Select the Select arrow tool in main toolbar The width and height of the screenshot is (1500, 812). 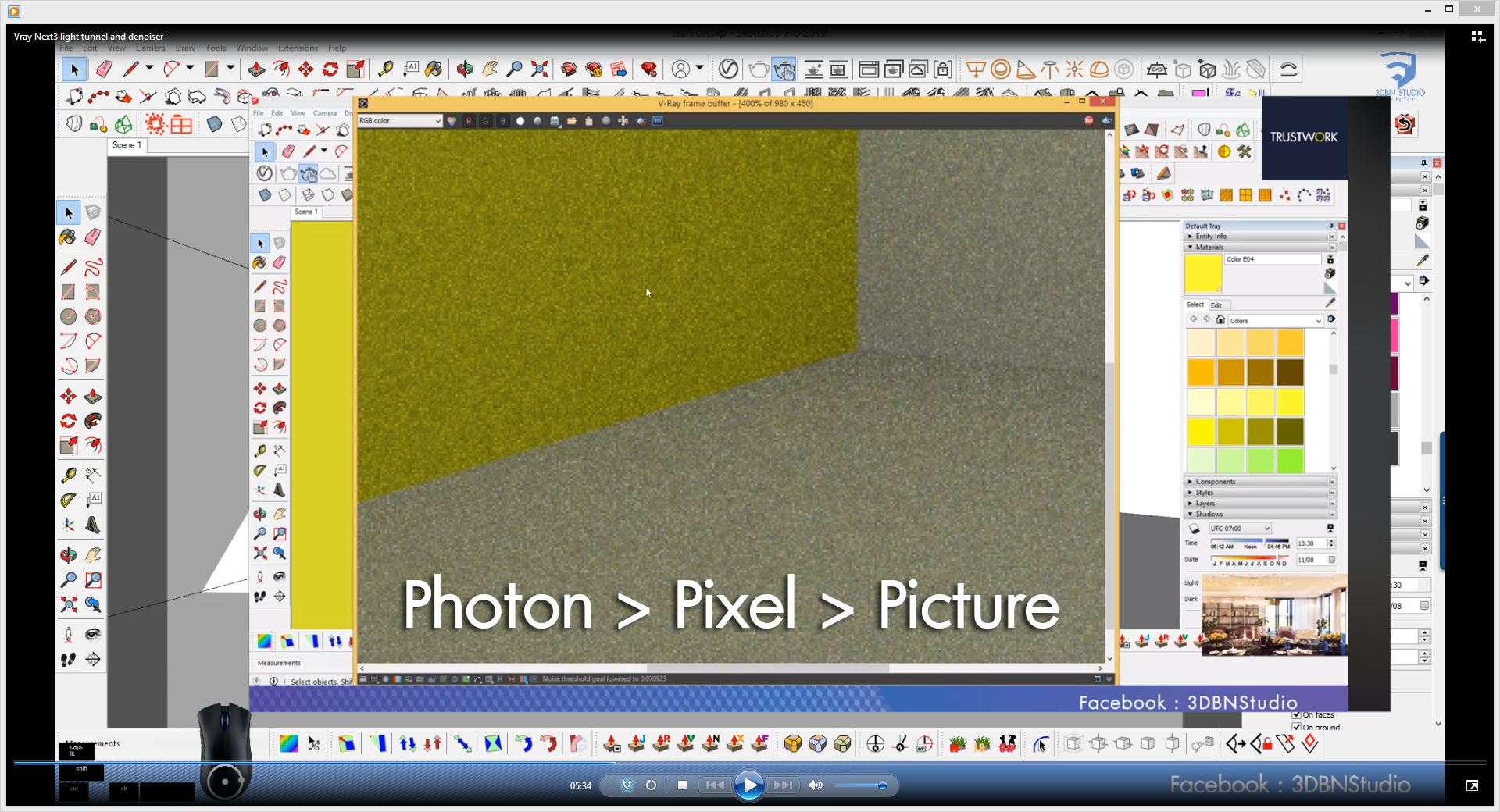click(74, 69)
